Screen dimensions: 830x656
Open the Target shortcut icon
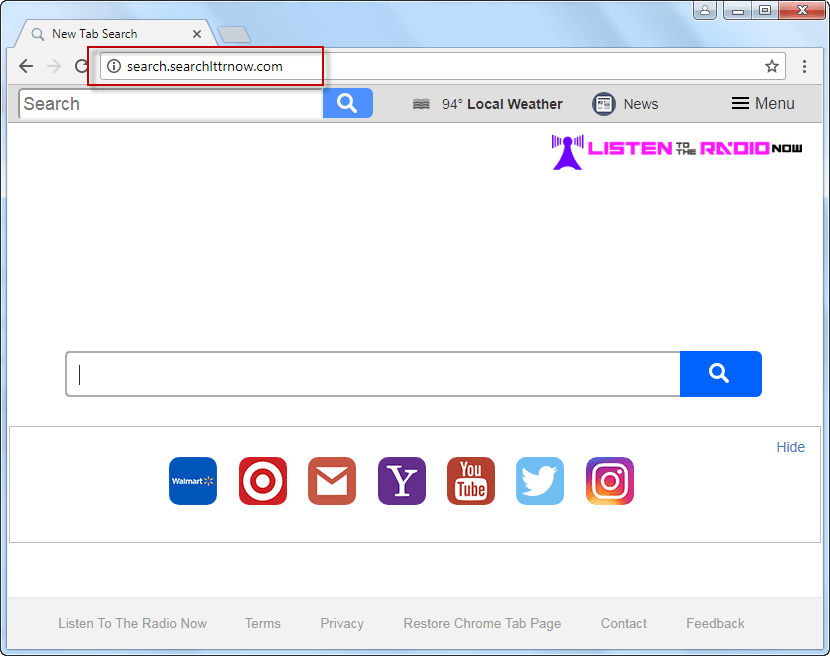263,481
